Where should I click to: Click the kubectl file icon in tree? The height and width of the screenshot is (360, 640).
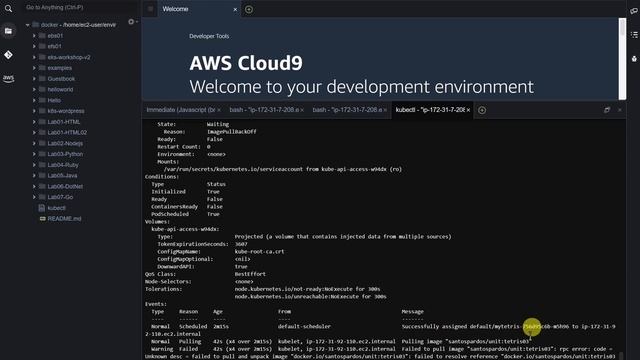(x=42, y=208)
